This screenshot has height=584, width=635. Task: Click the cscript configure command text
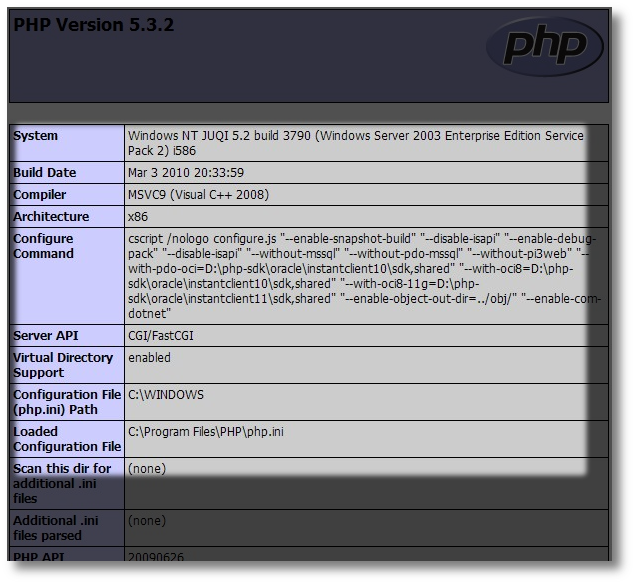pos(362,276)
